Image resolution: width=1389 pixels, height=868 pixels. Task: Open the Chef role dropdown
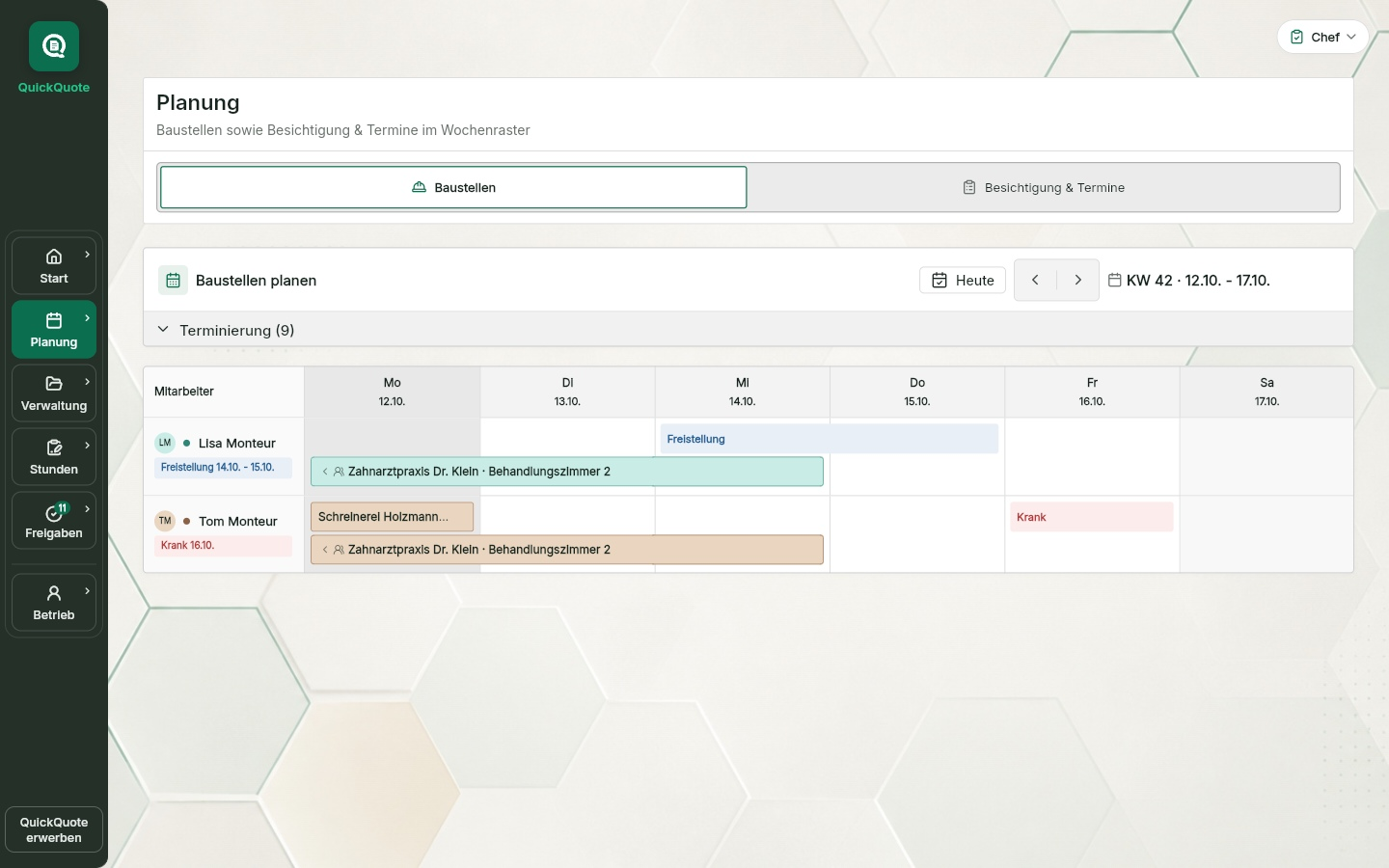point(1322,37)
